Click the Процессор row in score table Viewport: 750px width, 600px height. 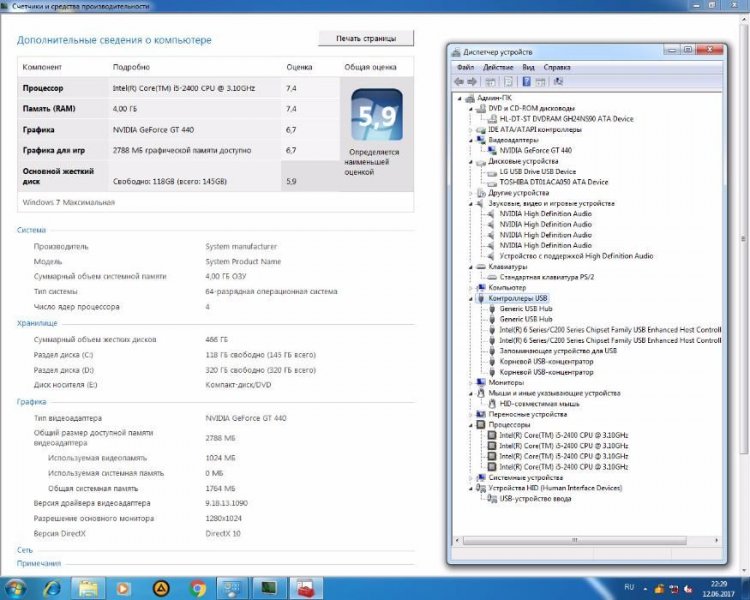[x=179, y=88]
